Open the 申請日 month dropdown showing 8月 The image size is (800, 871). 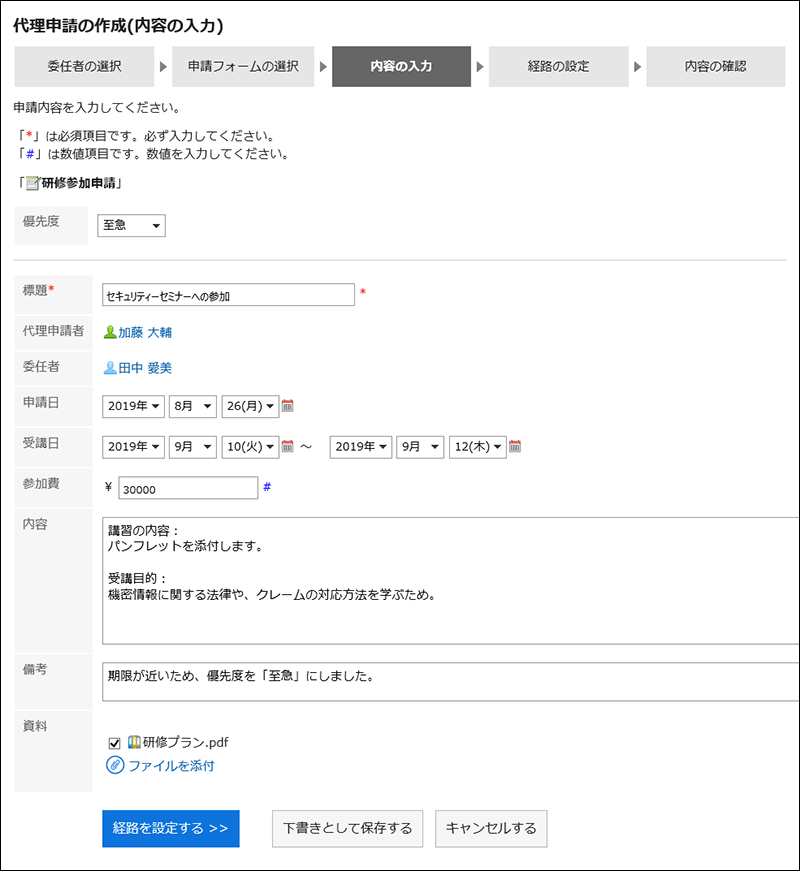click(x=193, y=407)
